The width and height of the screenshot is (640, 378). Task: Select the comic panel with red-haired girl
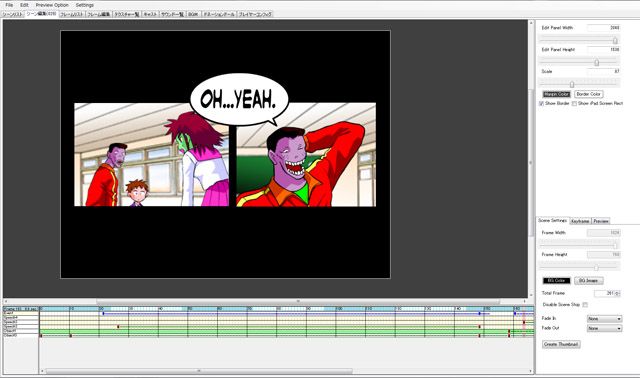151,155
